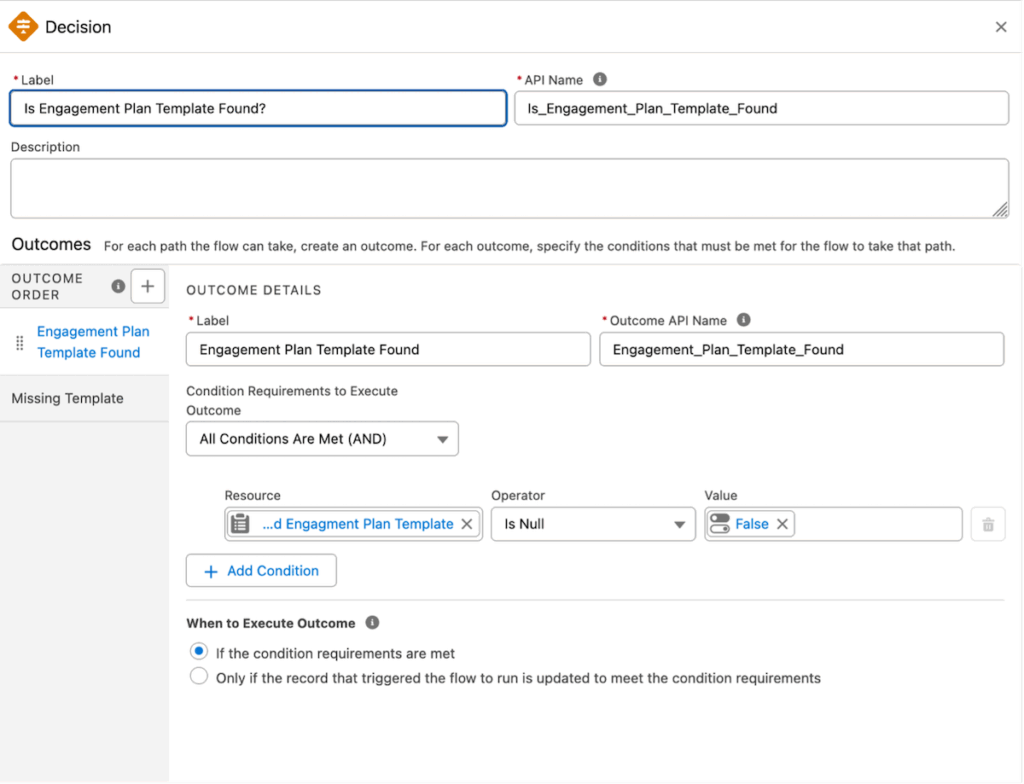Click the Add Condition button
This screenshot has width=1024, height=784.
(x=261, y=571)
